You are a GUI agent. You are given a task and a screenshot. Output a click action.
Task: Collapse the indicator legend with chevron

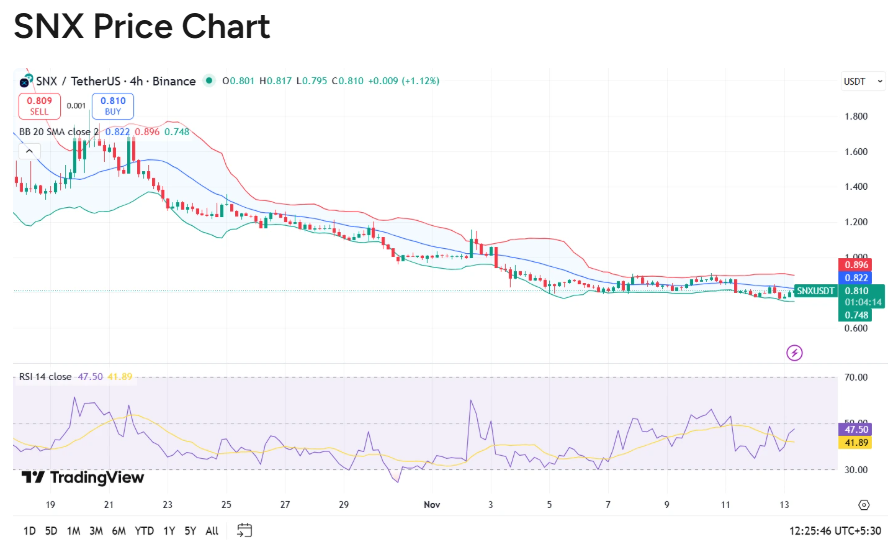click(x=29, y=150)
